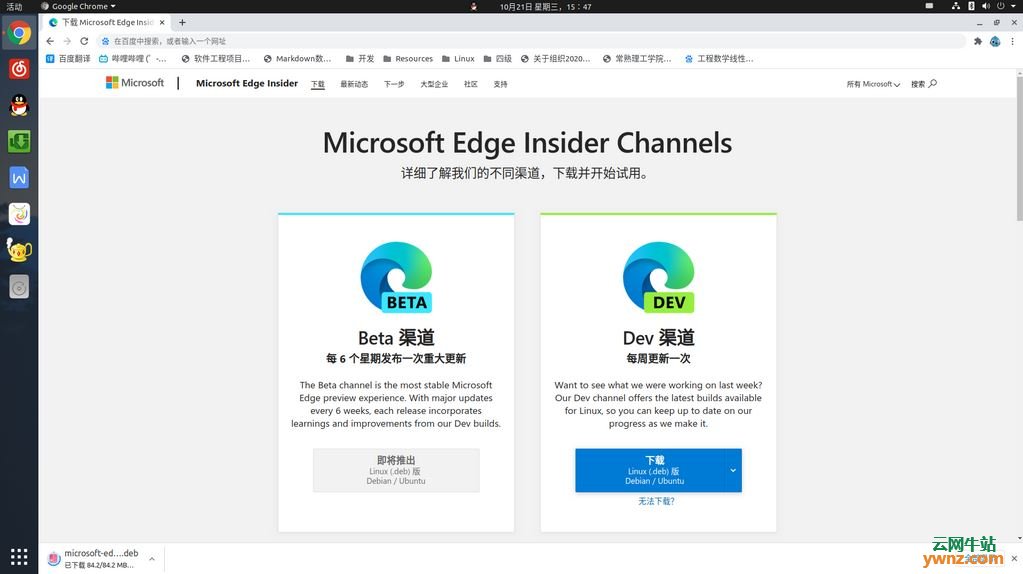Open the 哔哩哔哩 bookmark

pos(132,59)
